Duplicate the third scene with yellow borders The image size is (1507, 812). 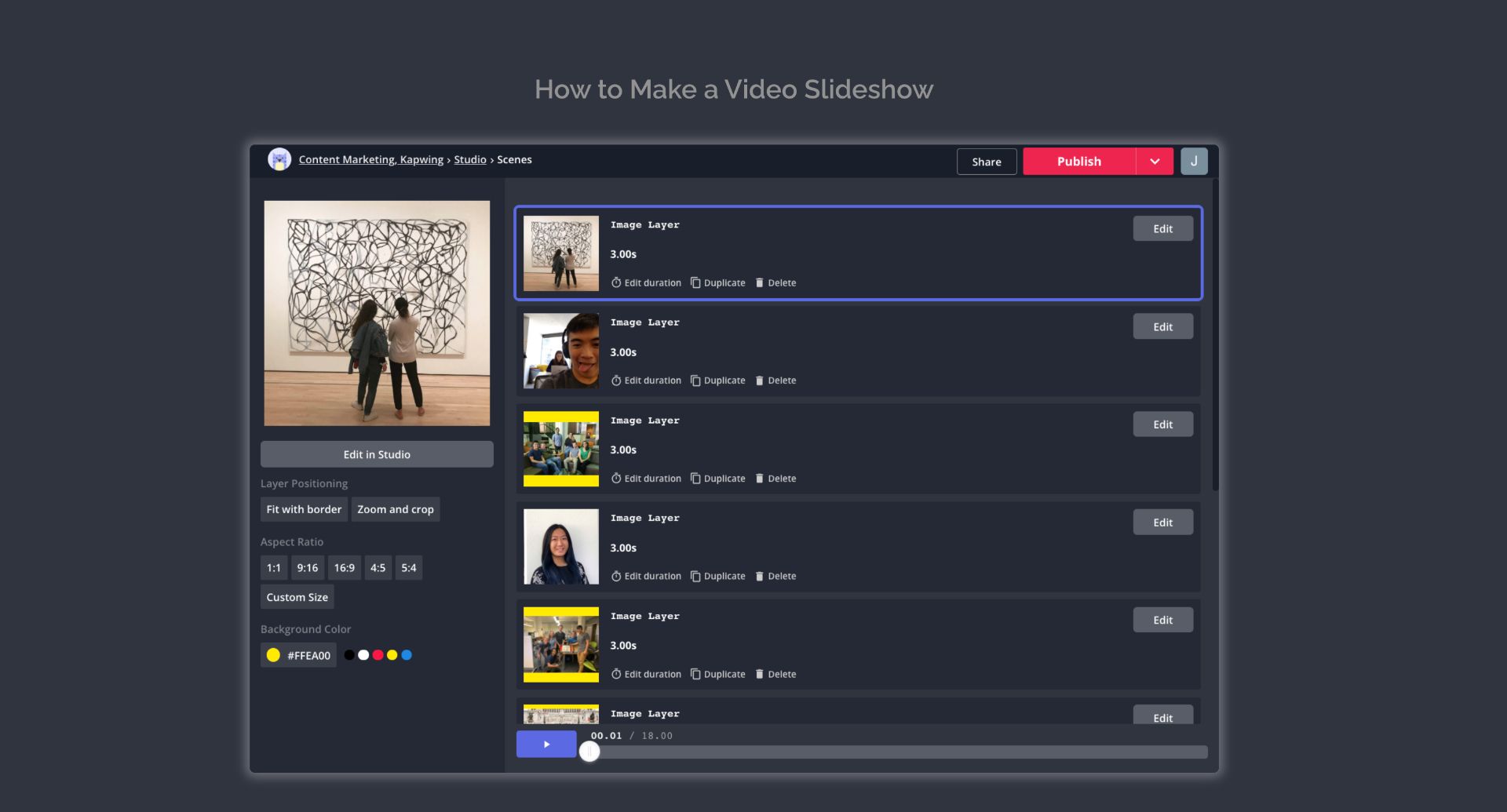(718, 478)
